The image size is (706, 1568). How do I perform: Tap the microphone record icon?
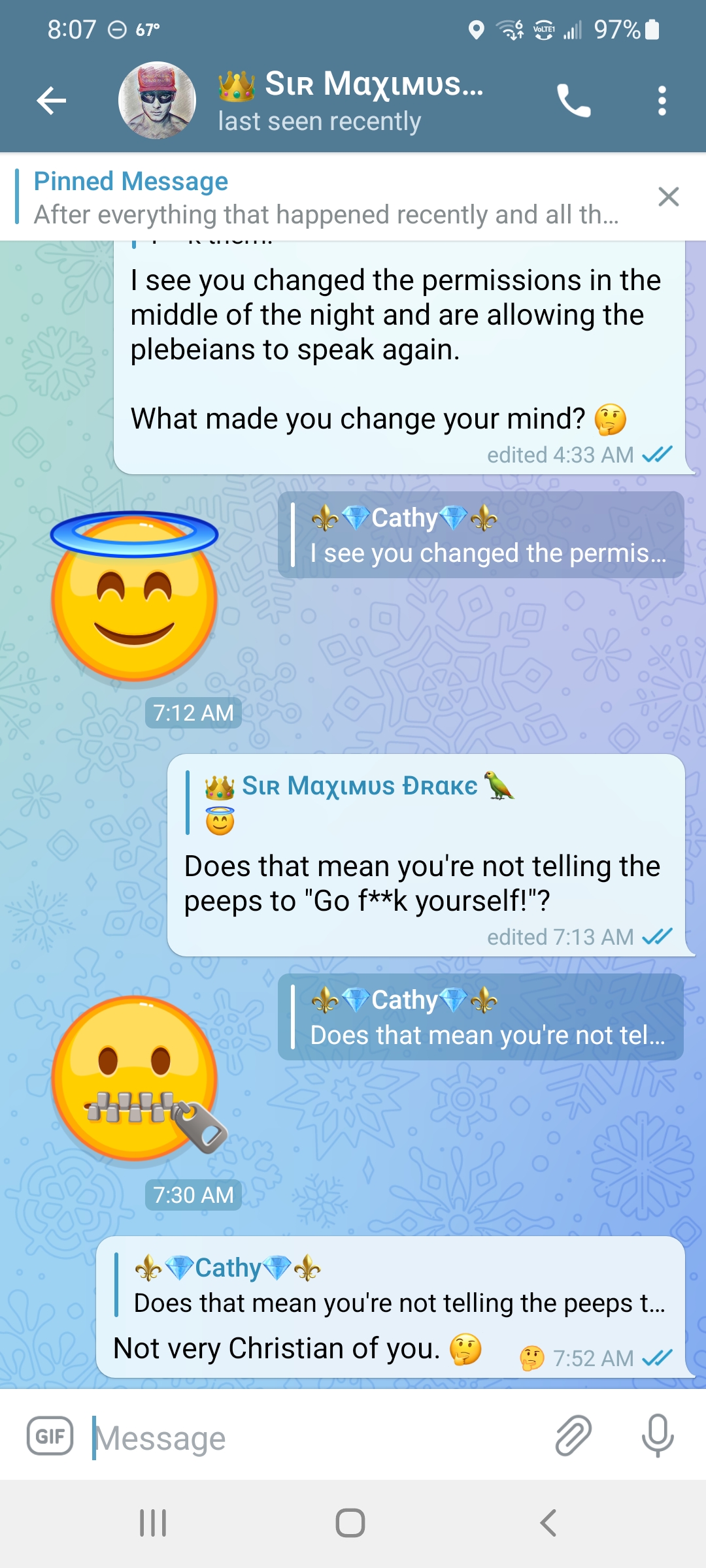658,1435
